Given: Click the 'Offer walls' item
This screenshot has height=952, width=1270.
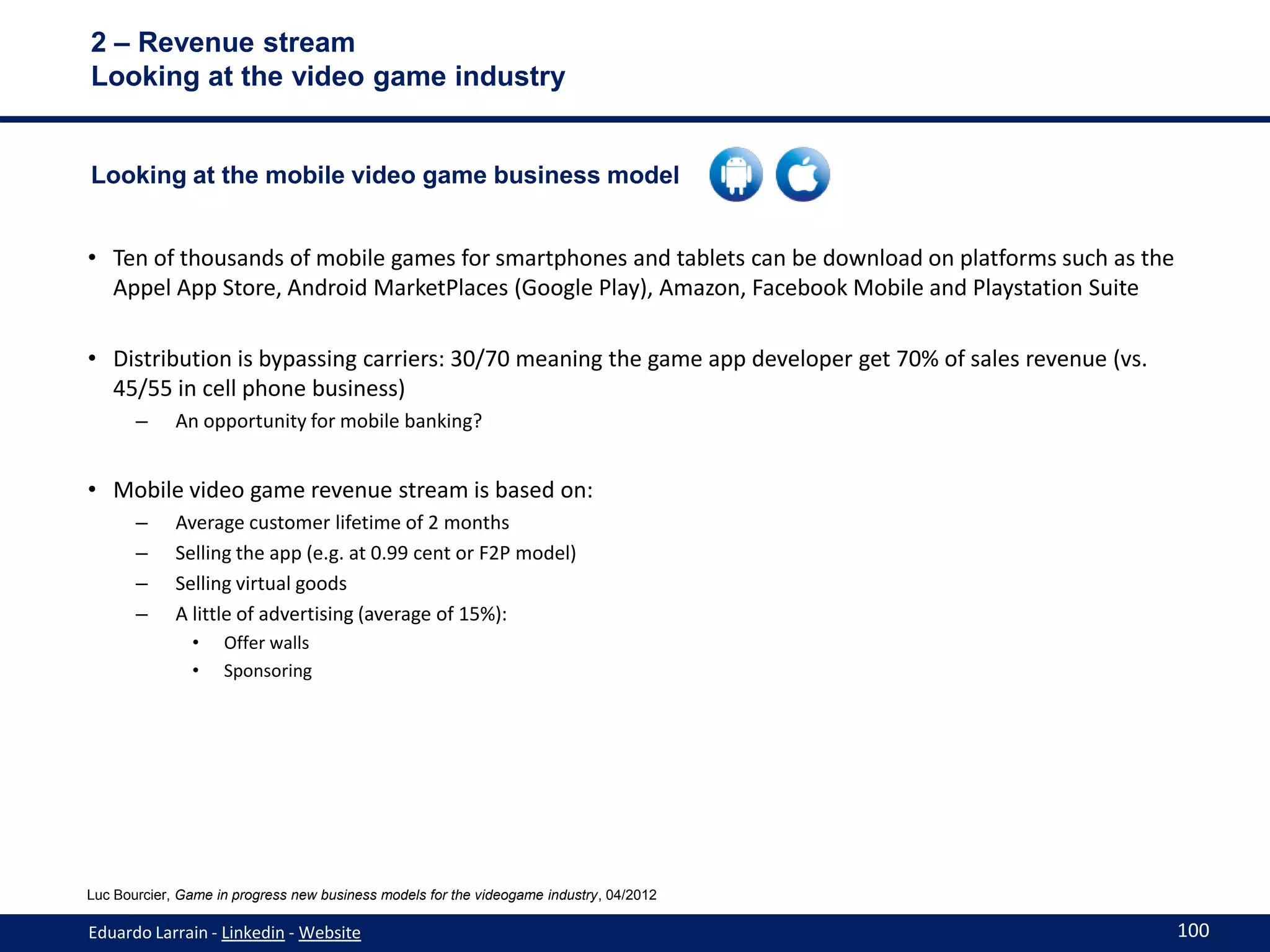Looking at the screenshot, I should 266,643.
